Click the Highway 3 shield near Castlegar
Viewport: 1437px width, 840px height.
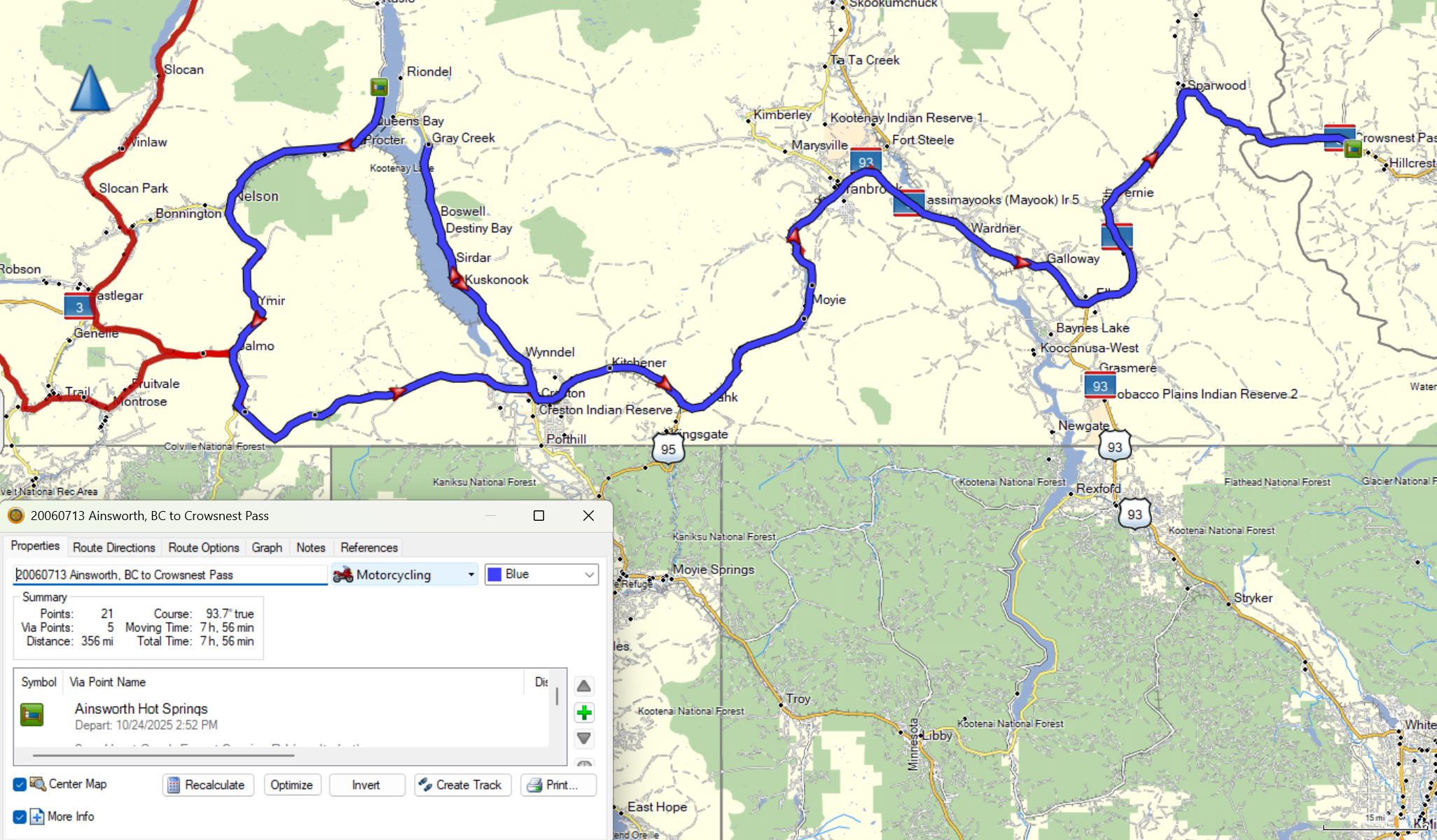(79, 307)
